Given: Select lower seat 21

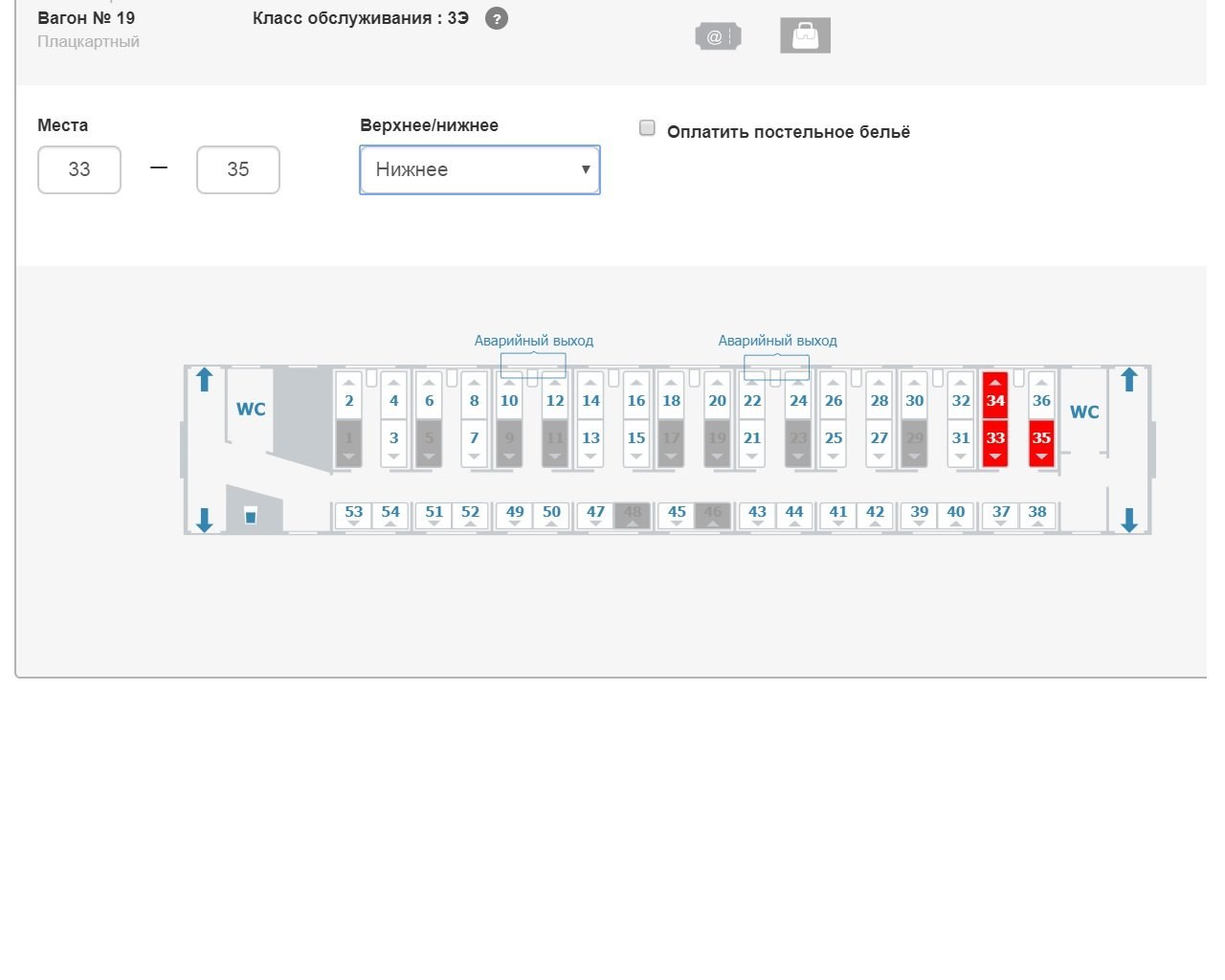Looking at the screenshot, I should [752, 442].
